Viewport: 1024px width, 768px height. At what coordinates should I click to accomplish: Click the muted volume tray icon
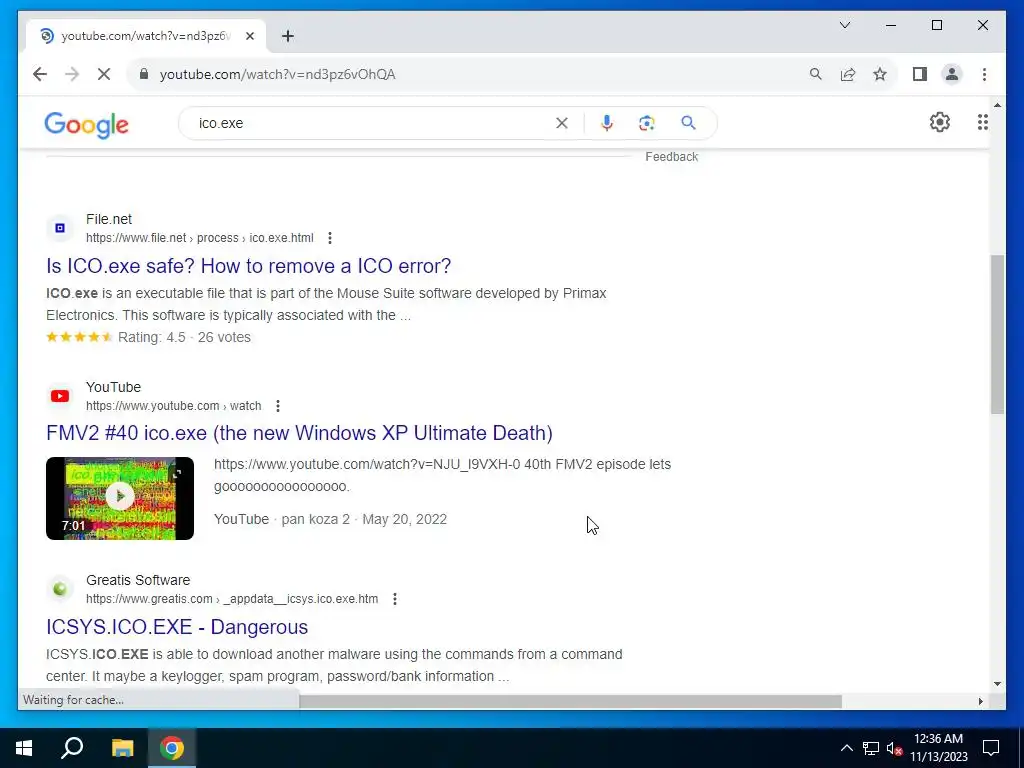click(x=894, y=748)
